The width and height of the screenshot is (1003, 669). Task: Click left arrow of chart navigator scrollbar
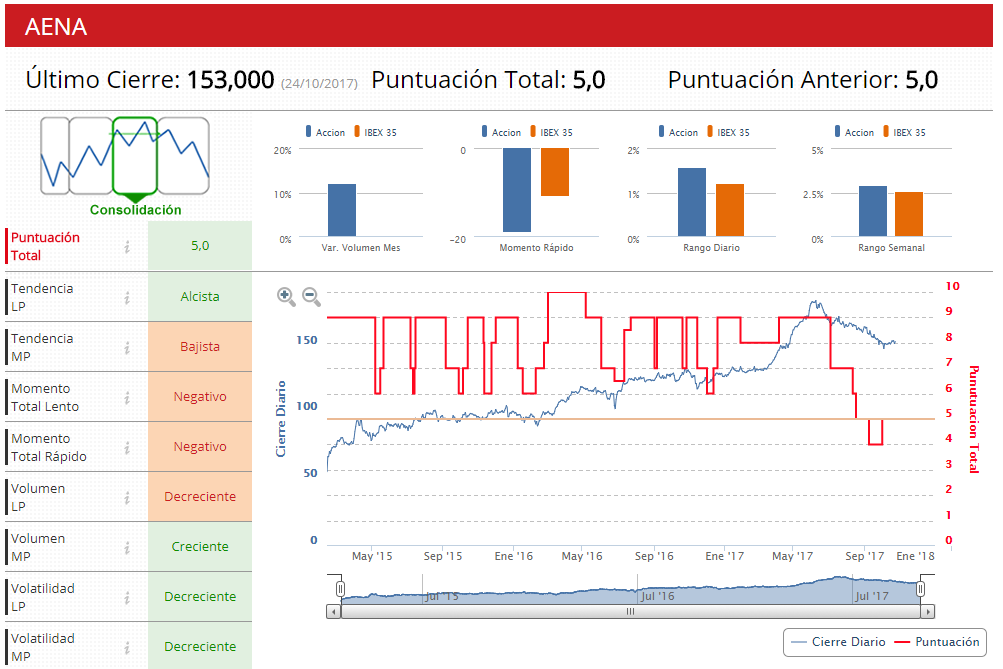point(333,611)
